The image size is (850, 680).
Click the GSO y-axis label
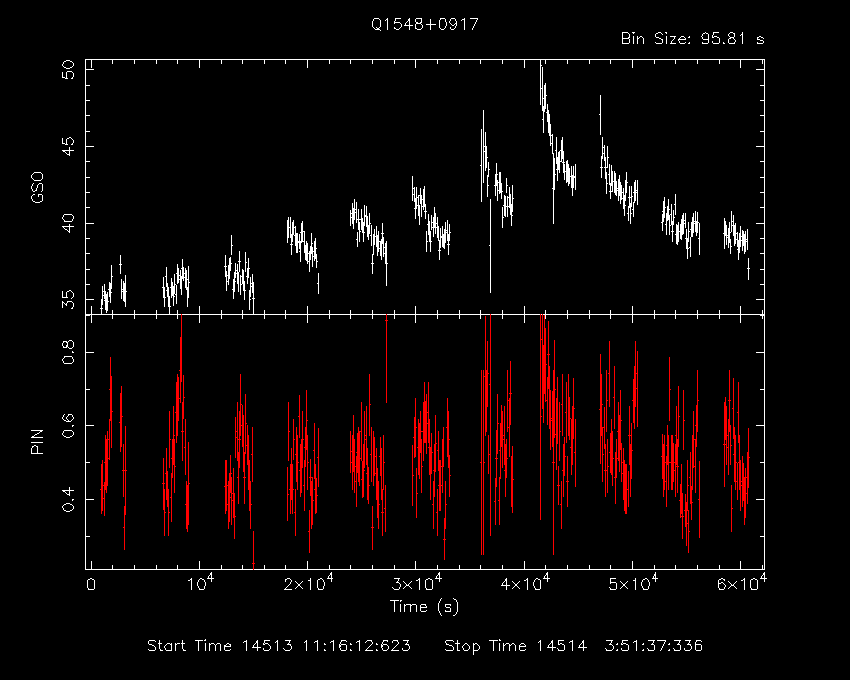click(x=37, y=188)
